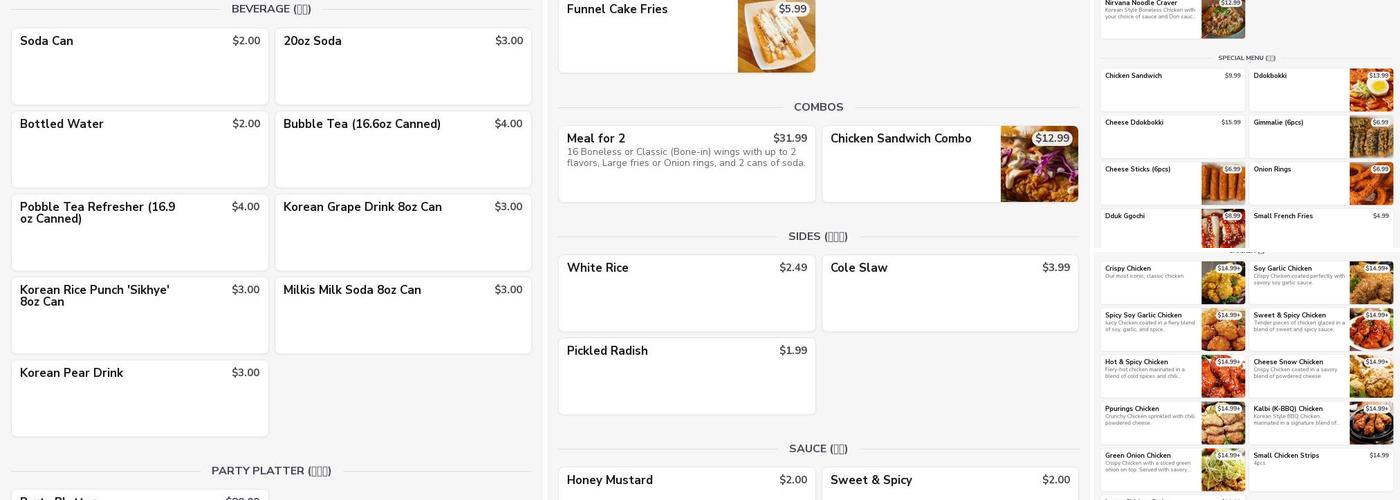Select the Onion Rings thumbnail image
Viewport: 1400px width, 500px height.
coord(1371,184)
